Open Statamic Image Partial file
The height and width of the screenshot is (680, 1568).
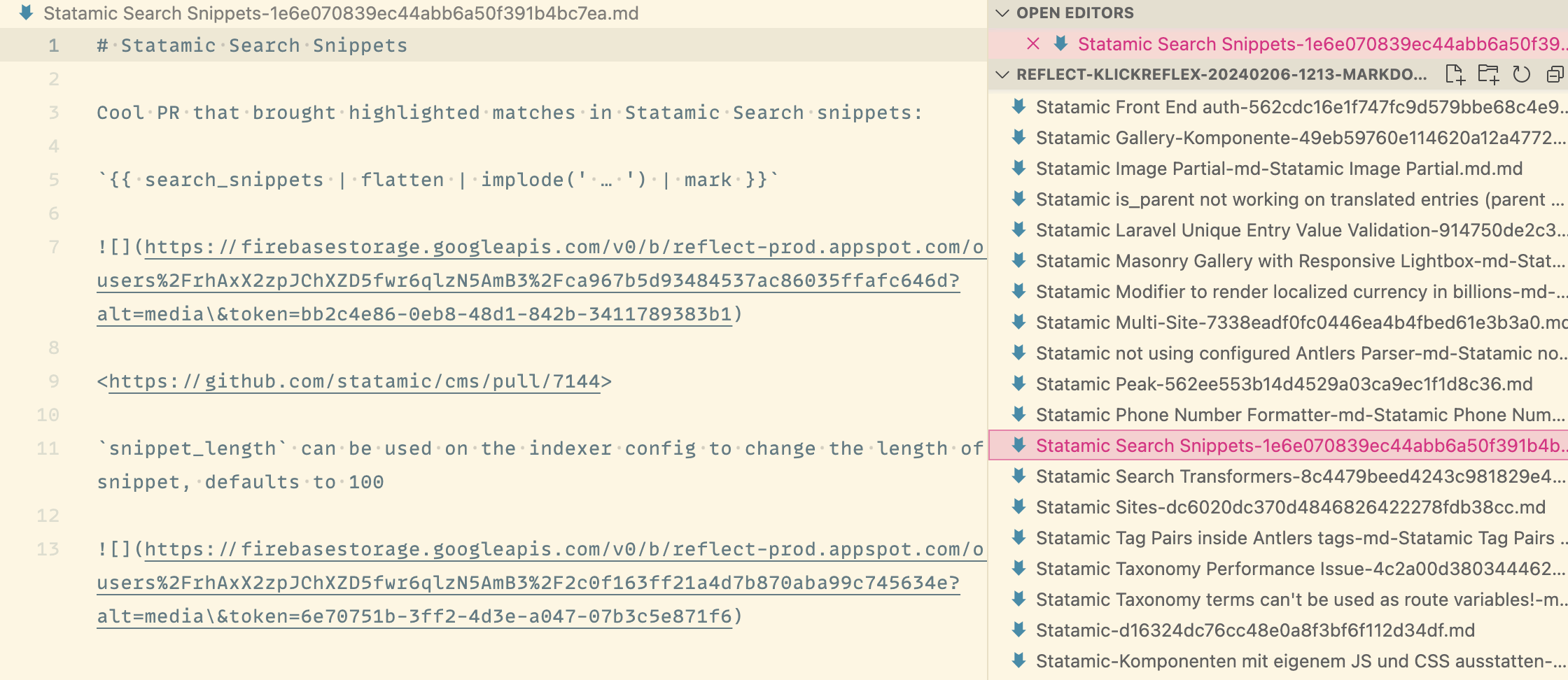tap(1278, 169)
